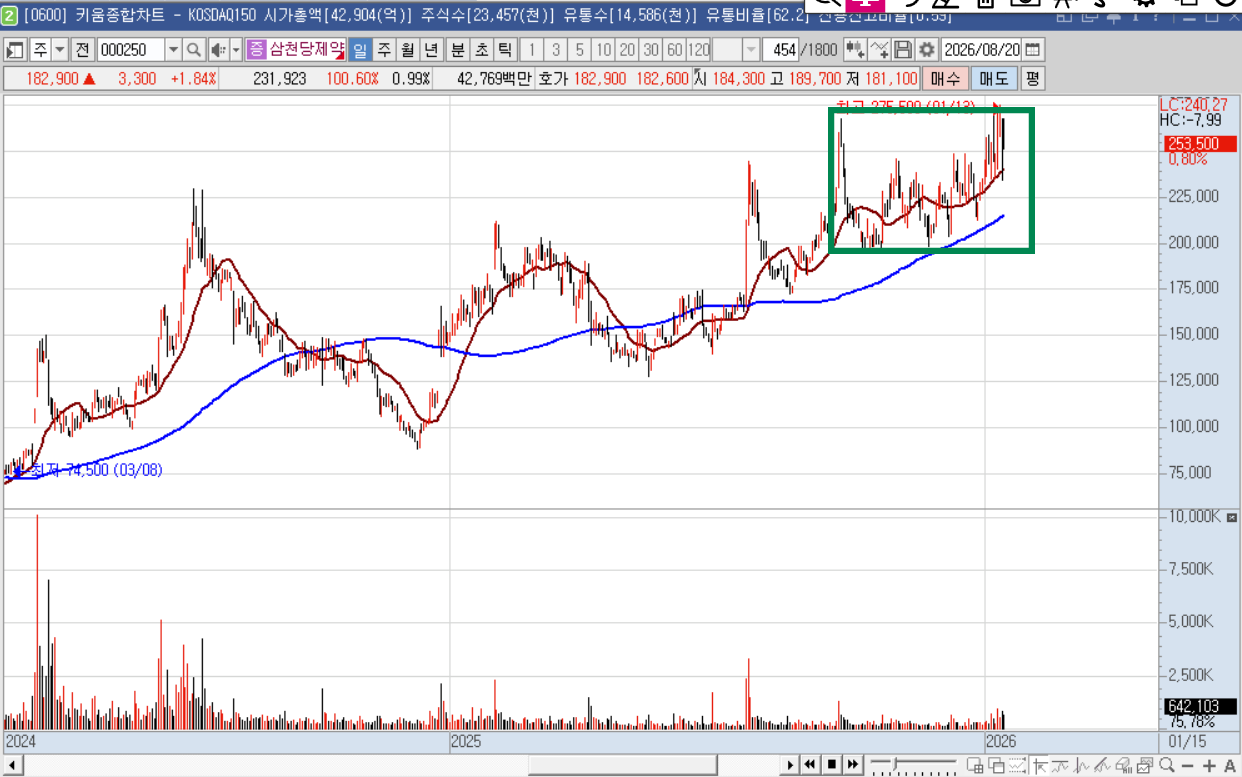Select the 일 daily period toggle
This screenshot has width=1242, height=777.
pos(360,50)
